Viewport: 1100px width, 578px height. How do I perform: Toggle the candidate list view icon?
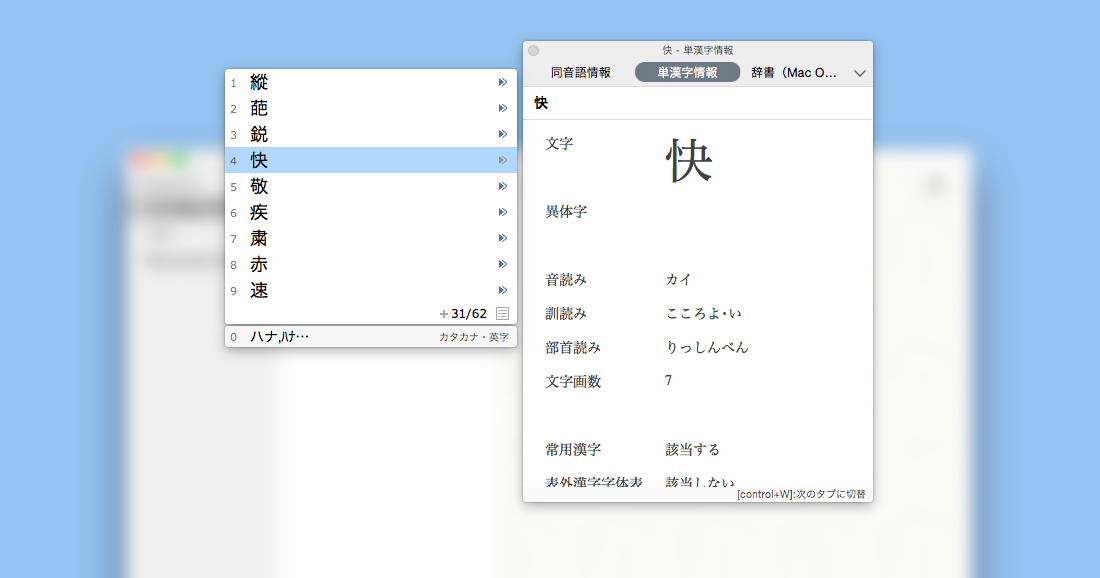tap(502, 314)
